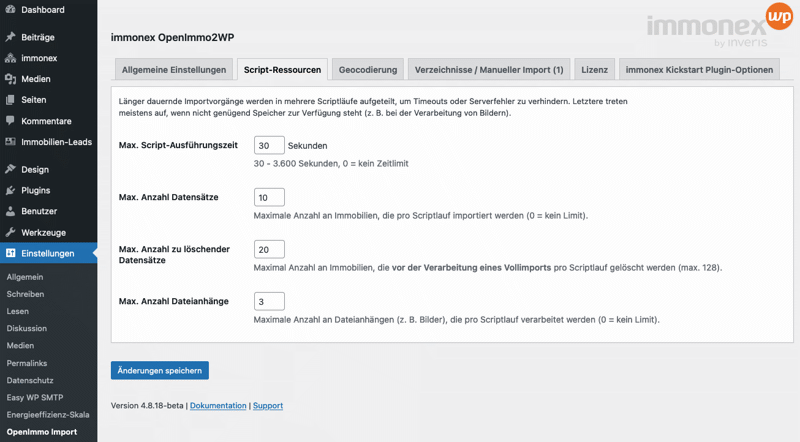Click the Dashboard gauge icon
Screen dimensions: 800x442
(x=10, y=9)
